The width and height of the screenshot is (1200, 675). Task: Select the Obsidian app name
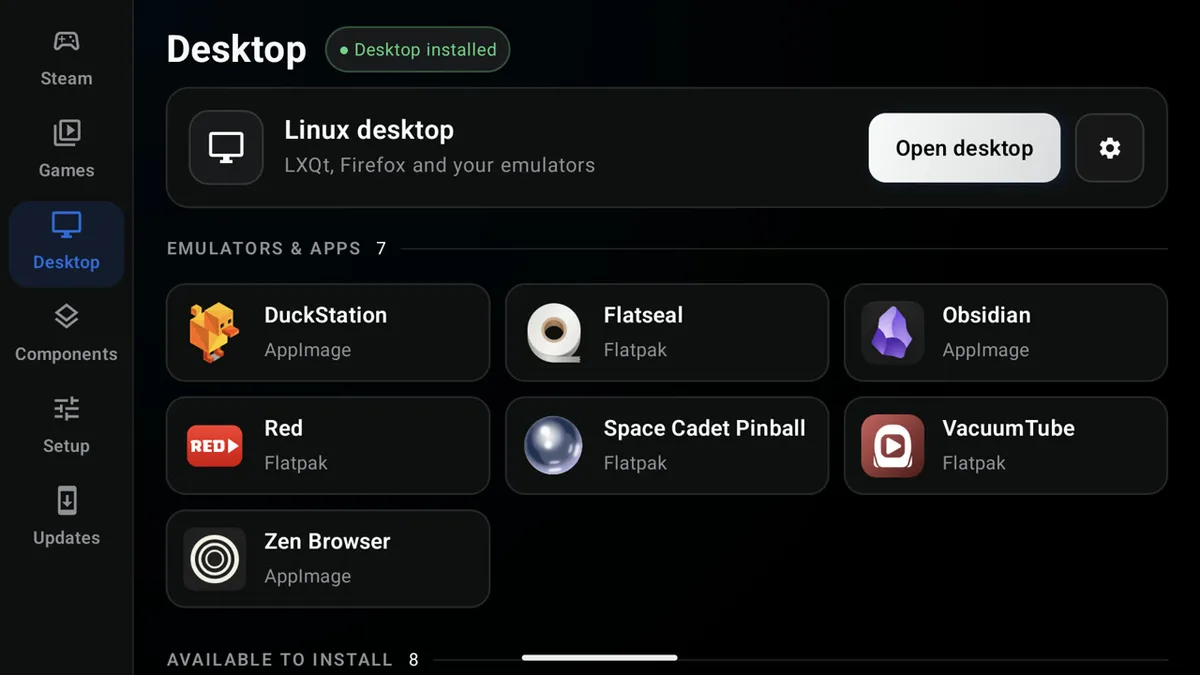[x=986, y=315]
